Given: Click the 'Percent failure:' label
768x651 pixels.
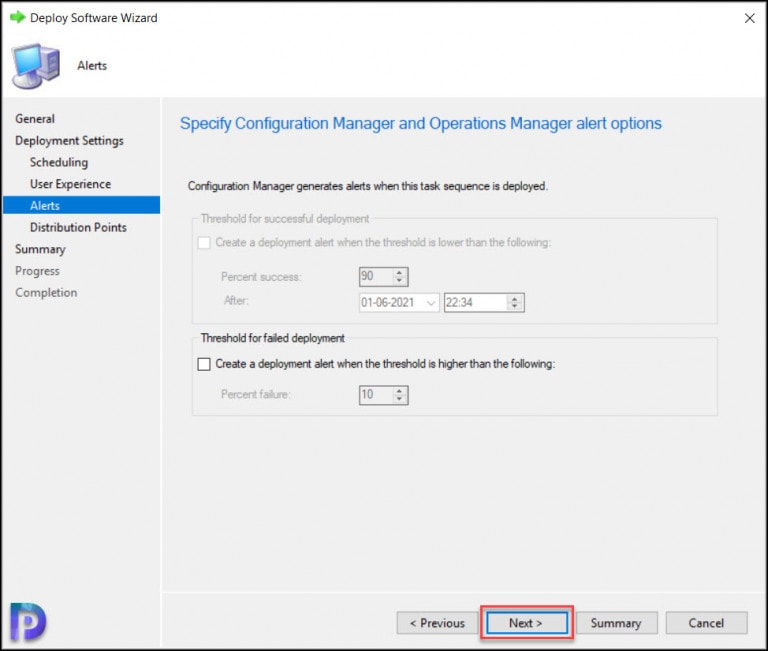Looking at the screenshot, I should 256,394.
